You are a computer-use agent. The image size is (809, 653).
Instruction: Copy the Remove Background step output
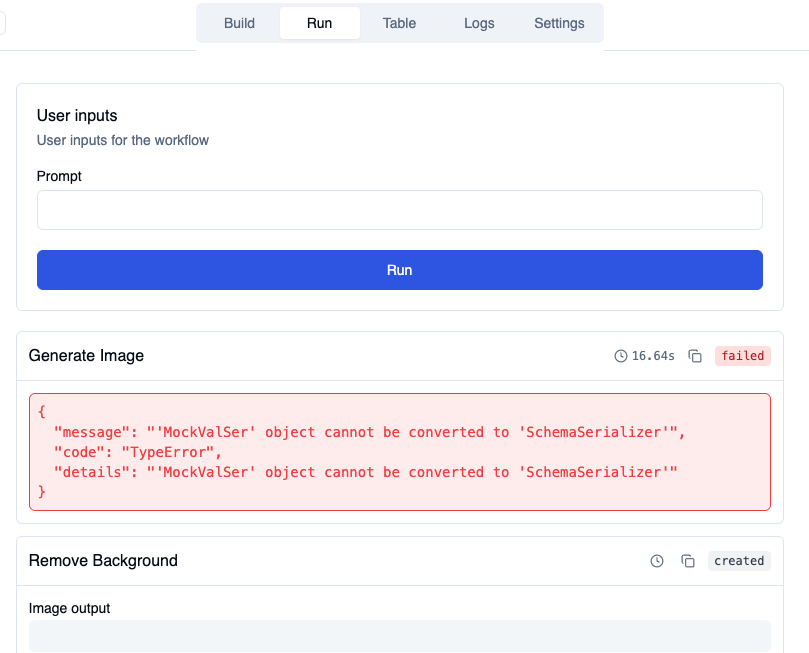(x=688, y=561)
